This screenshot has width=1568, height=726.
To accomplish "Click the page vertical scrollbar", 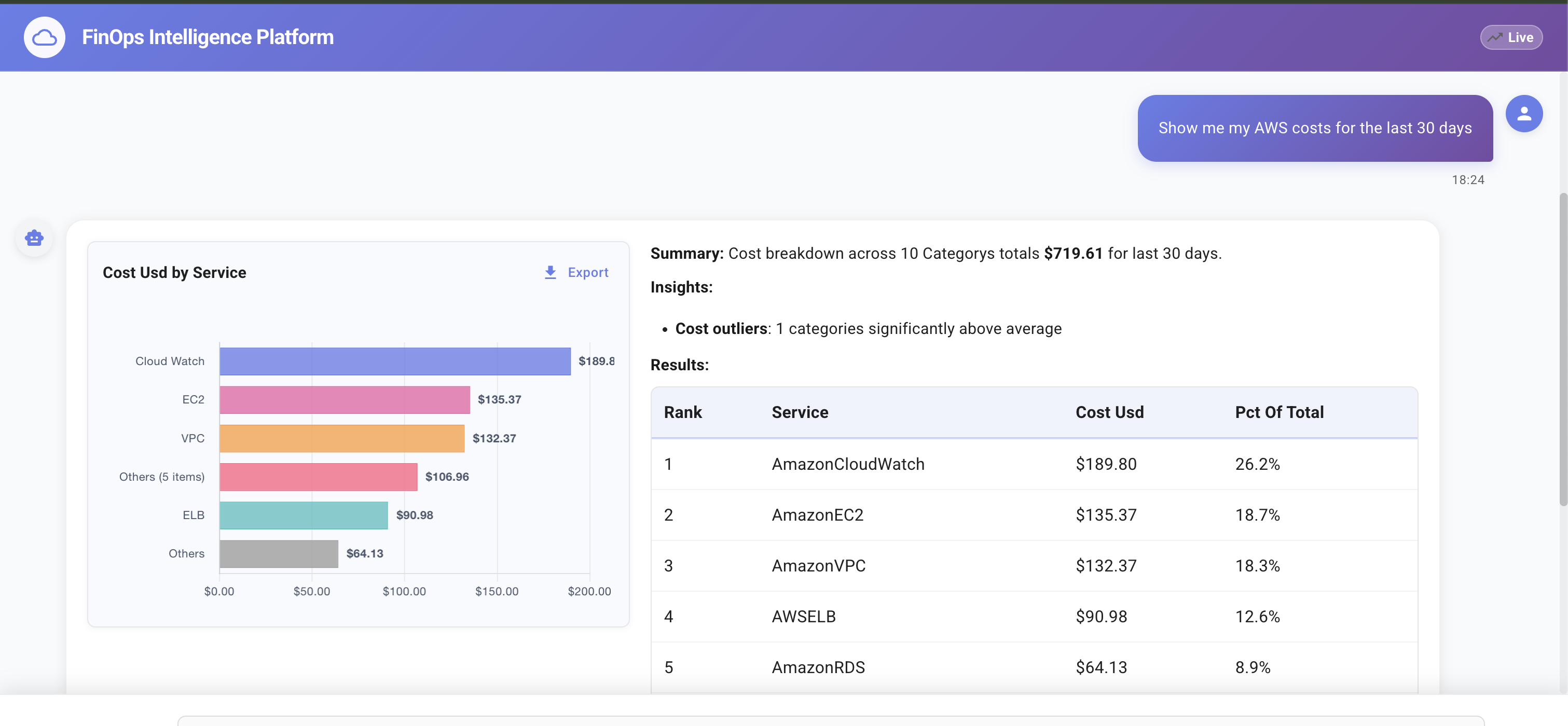I will point(1562,348).
